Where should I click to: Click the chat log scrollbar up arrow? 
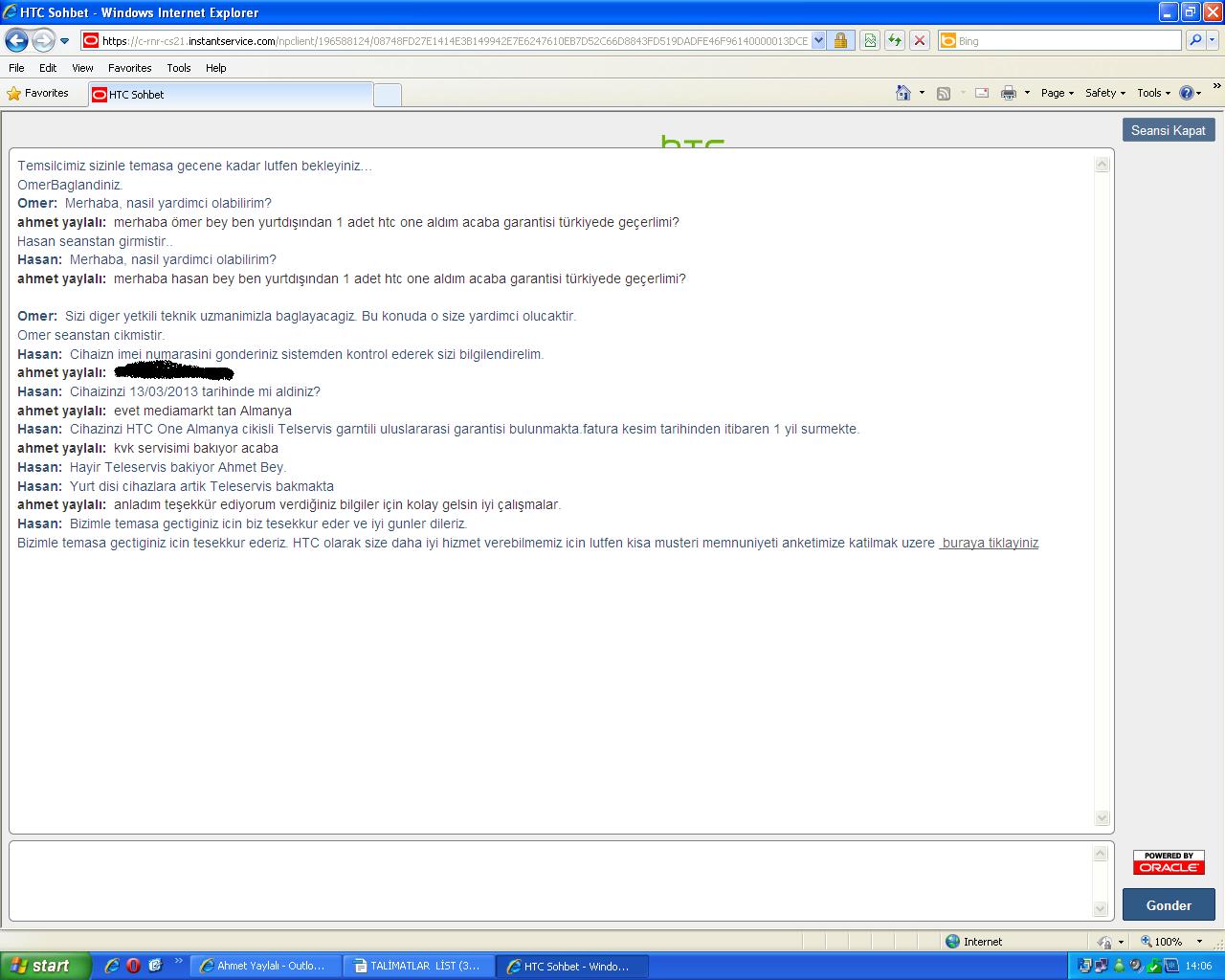click(x=1102, y=165)
